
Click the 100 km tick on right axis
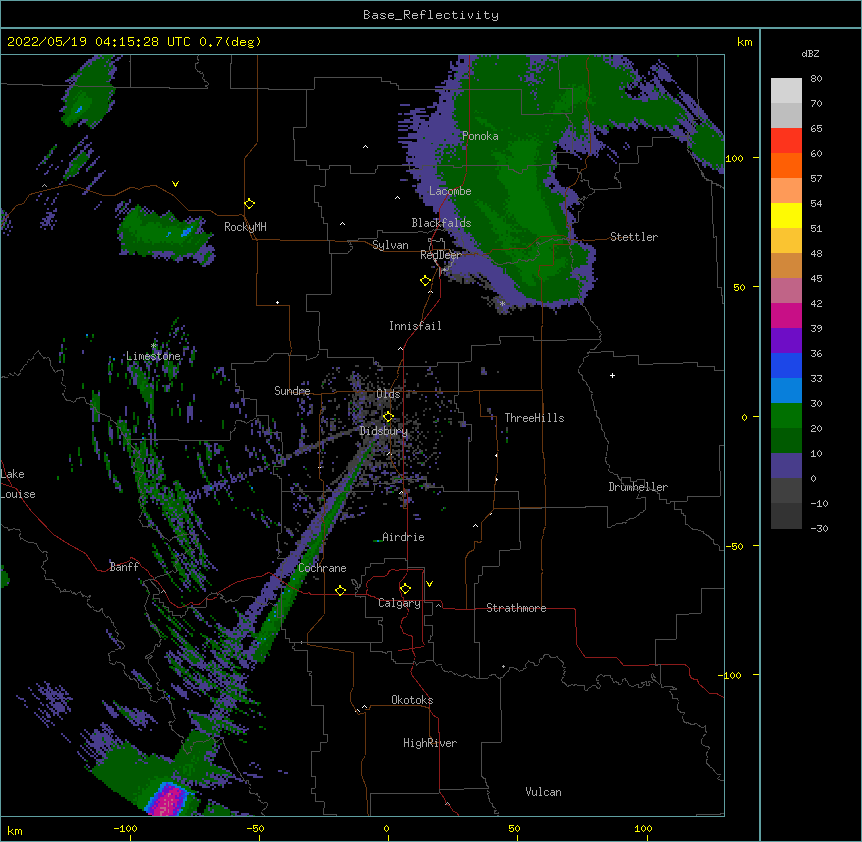(x=734, y=158)
